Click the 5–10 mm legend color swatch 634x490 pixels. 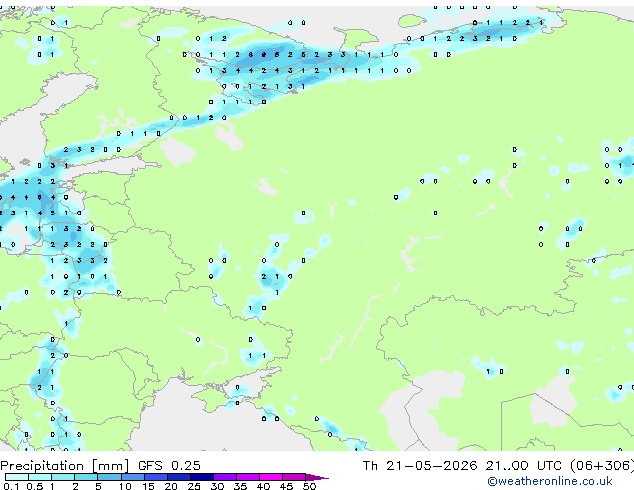click(x=110, y=477)
